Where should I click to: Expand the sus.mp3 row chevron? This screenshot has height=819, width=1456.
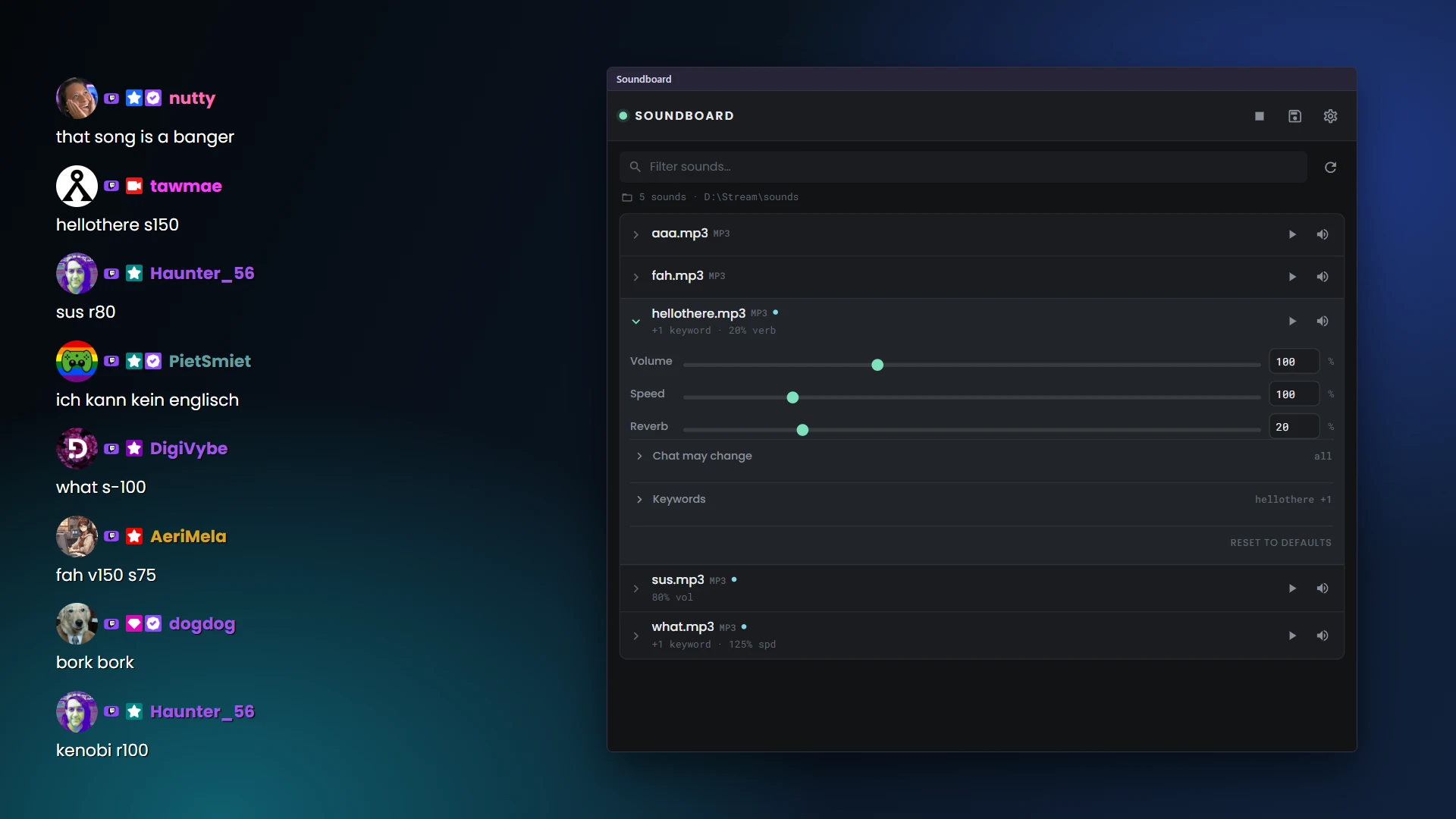[x=636, y=588]
